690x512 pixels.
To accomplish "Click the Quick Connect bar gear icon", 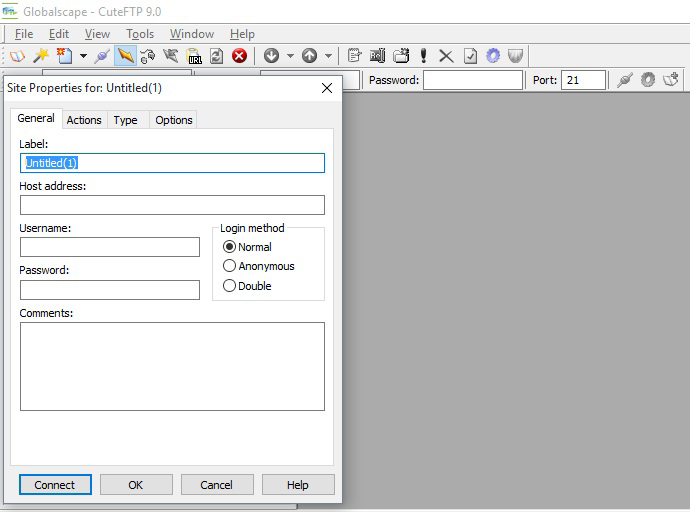I will click(x=647, y=80).
